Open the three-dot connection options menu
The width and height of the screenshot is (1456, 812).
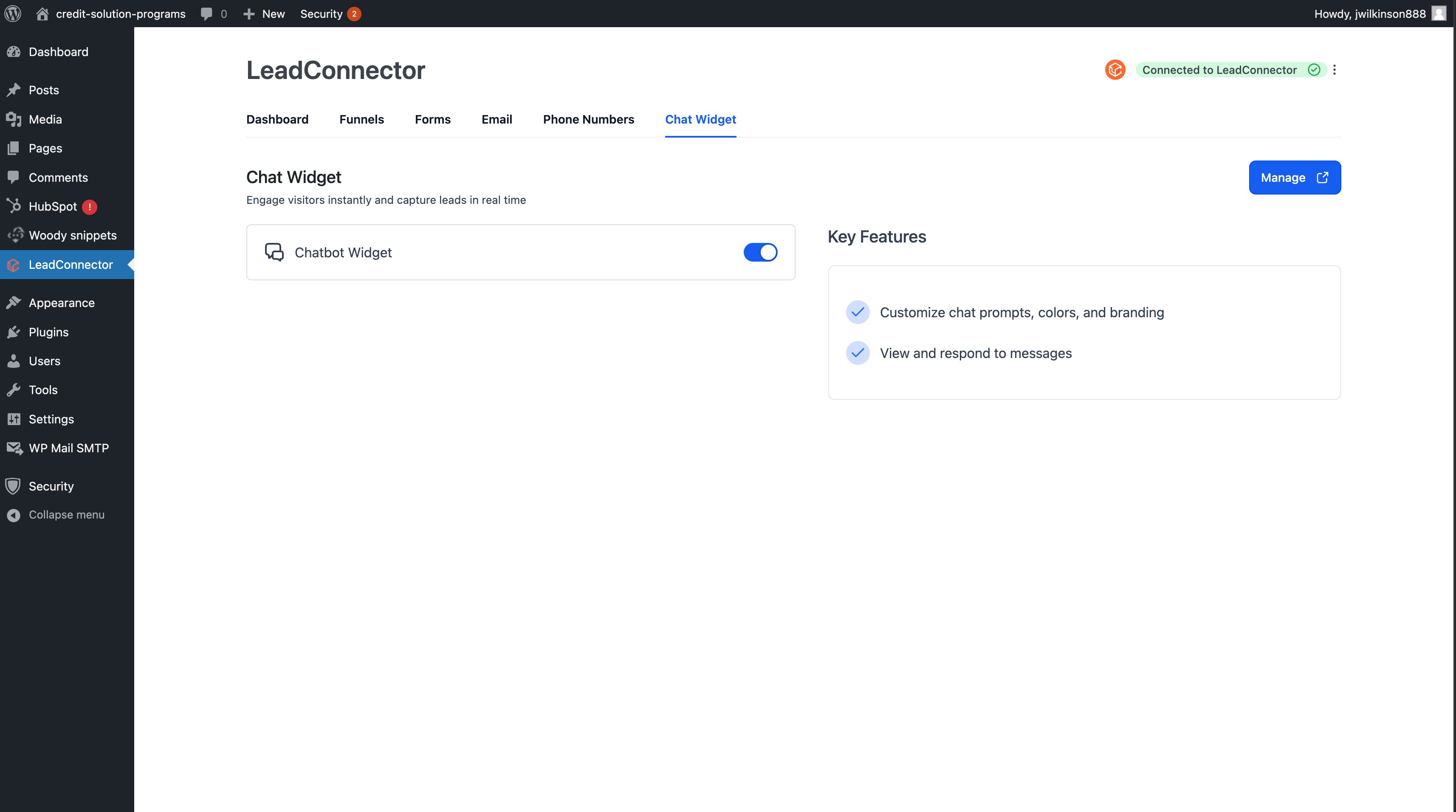pyautogui.click(x=1334, y=70)
